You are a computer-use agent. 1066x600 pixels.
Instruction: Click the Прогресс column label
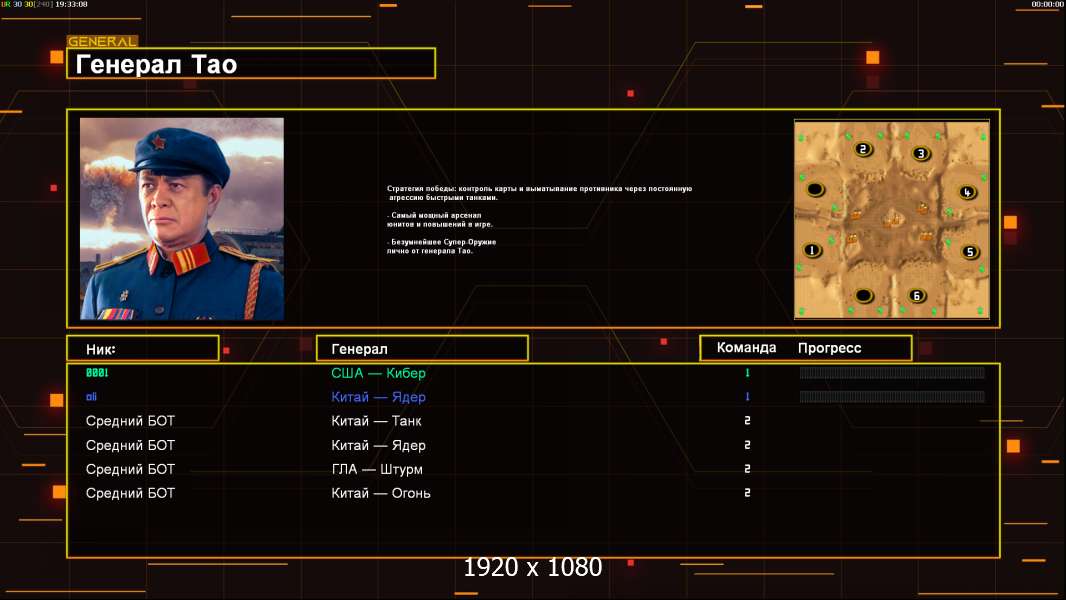coord(829,348)
